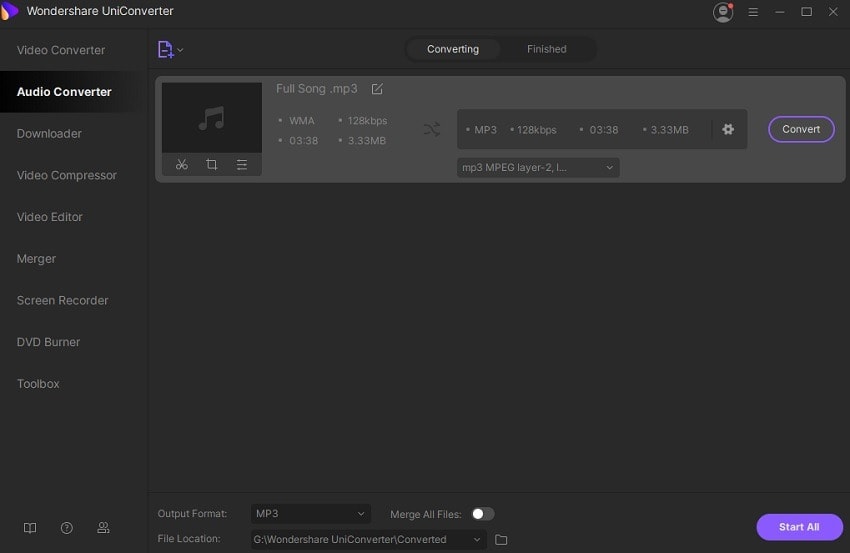Close the UniConverter window
This screenshot has height=553, width=850.
[x=833, y=11]
